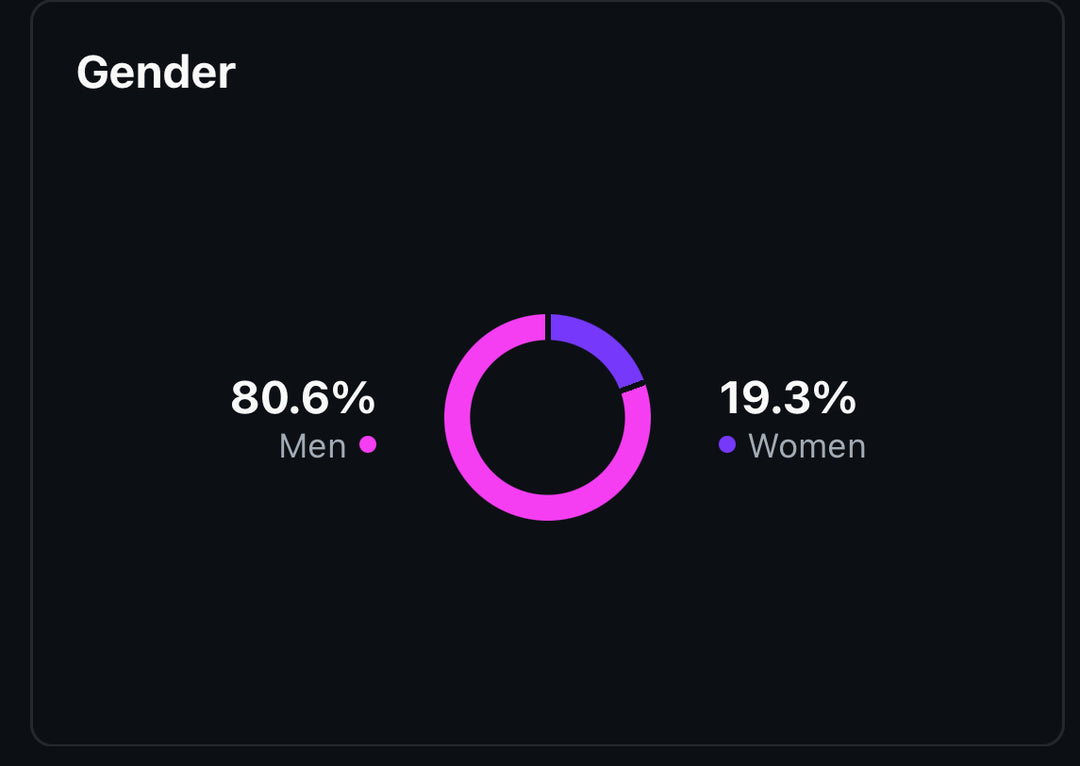Click the bottom of the pink Men arc
Image resolution: width=1080 pixels, height=766 pixels.
click(547, 507)
